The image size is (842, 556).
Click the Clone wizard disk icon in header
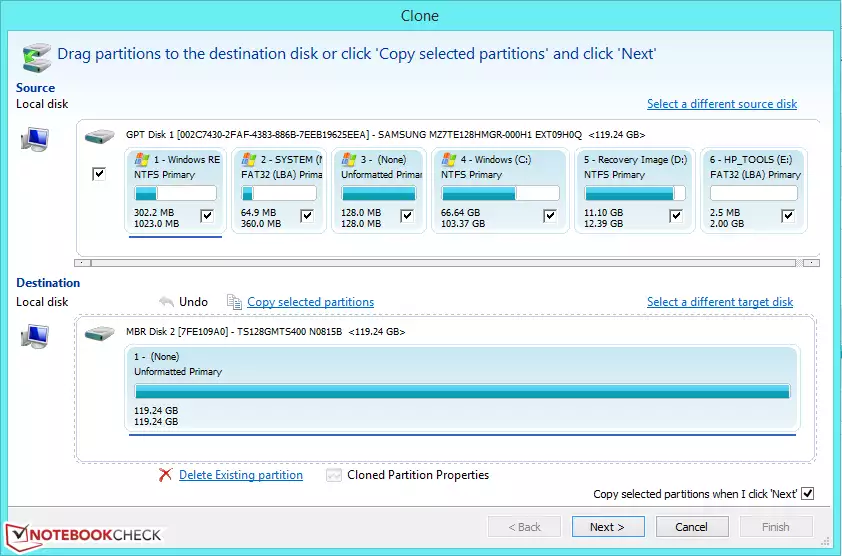tap(37, 57)
